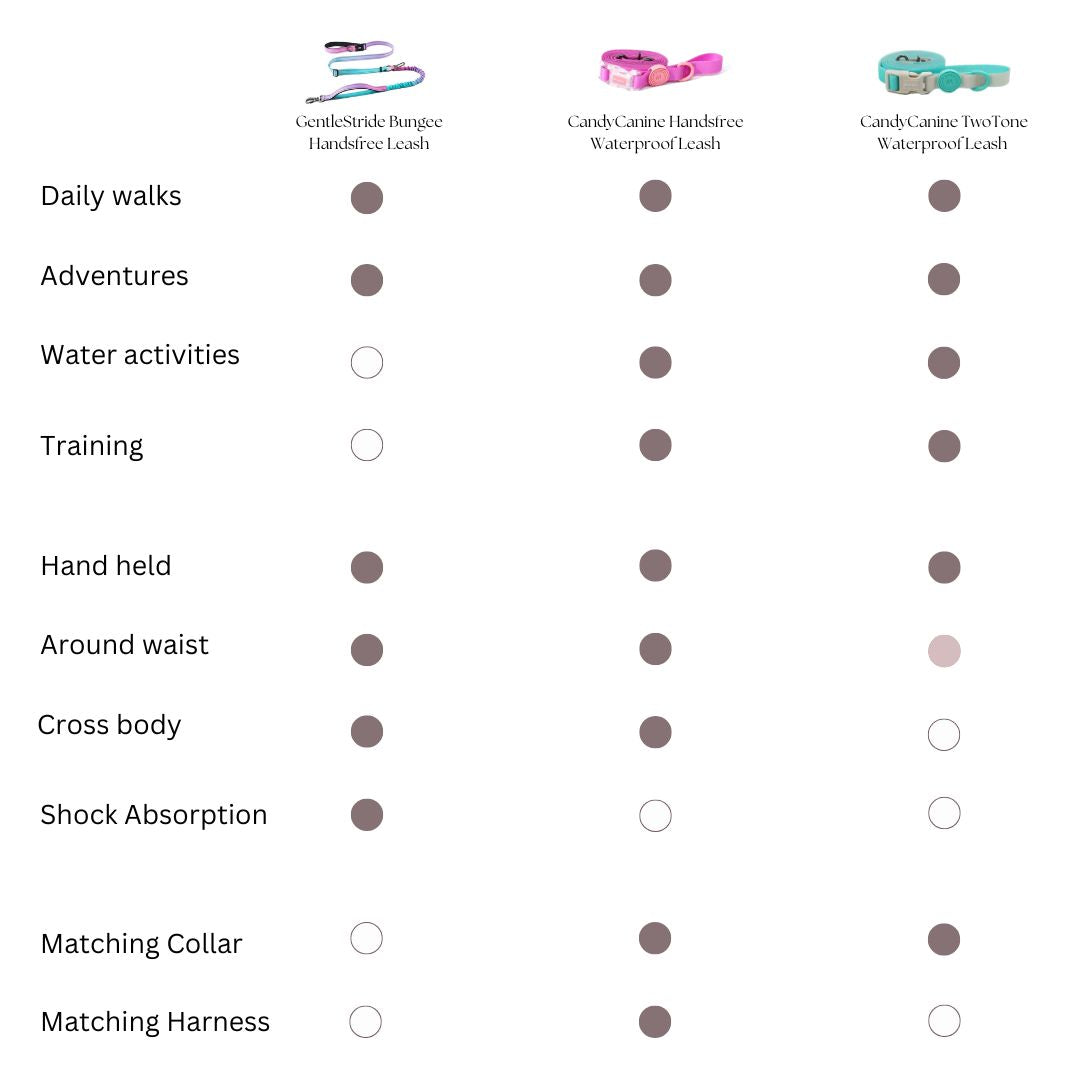
Task: Click empty Water activities circle for GentleStride
Action: 367,362
